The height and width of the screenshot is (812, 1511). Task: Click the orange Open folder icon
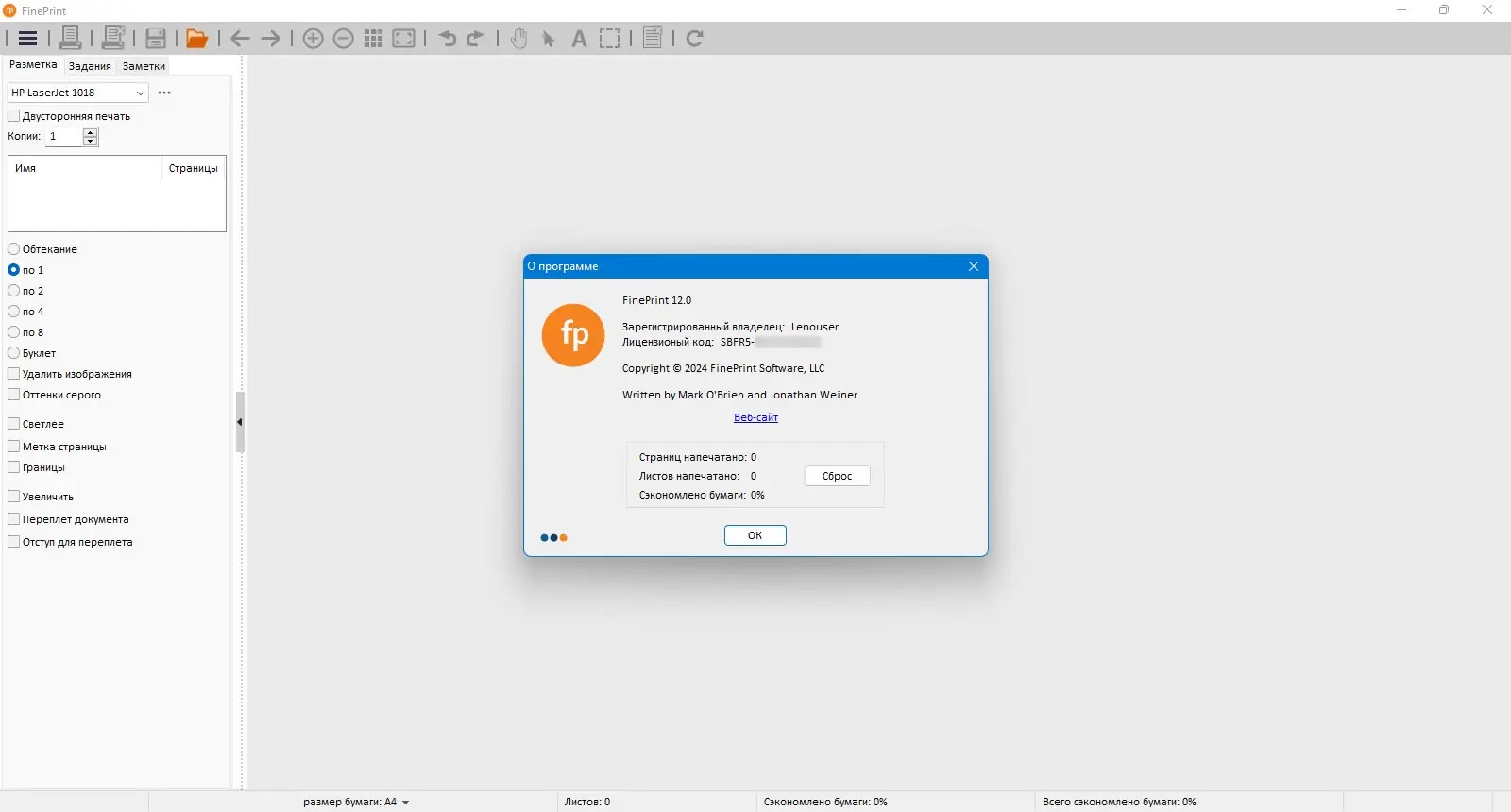pos(196,39)
